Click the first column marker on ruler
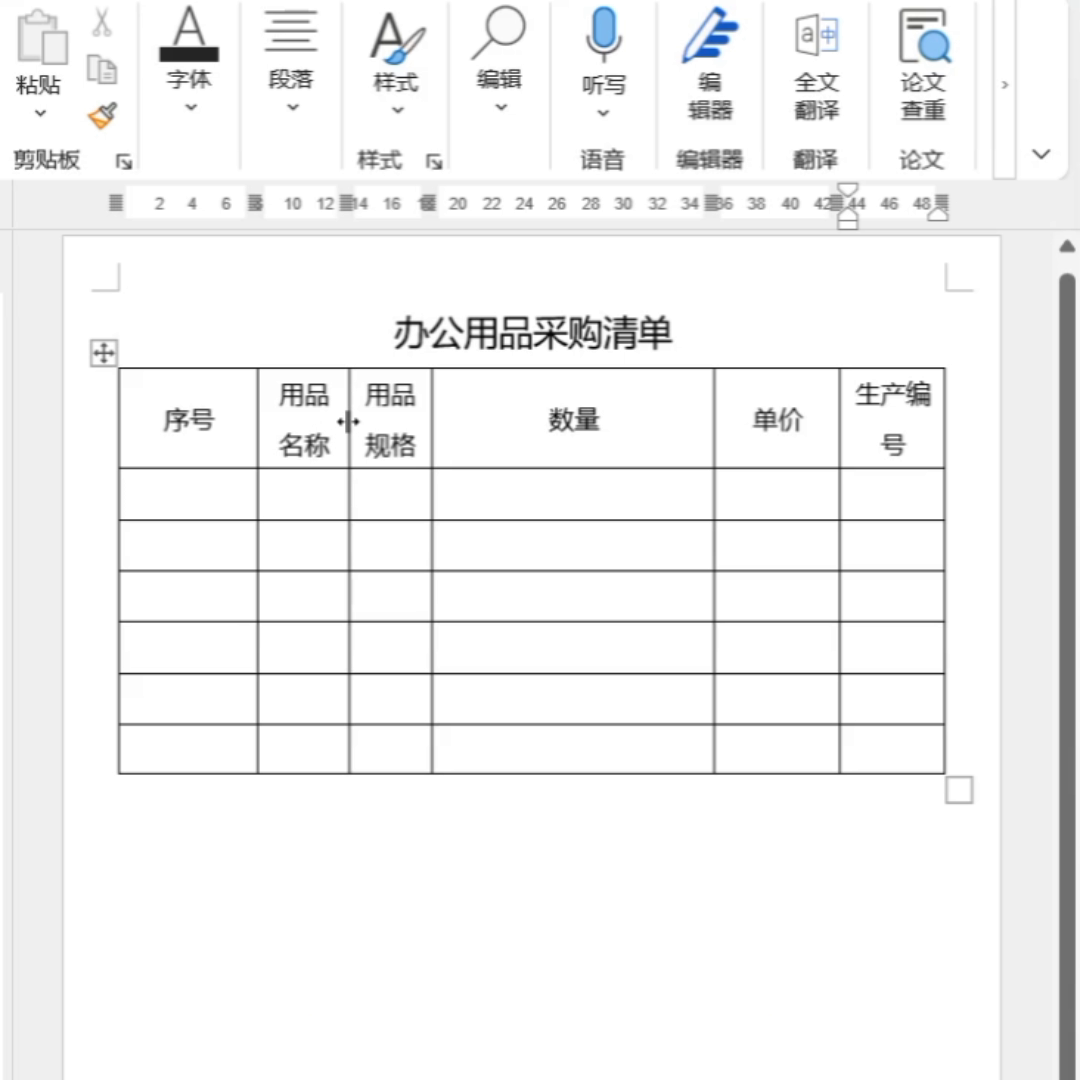Image resolution: width=1080 pixels, height=1080 pixels. [x=116, y=202]
